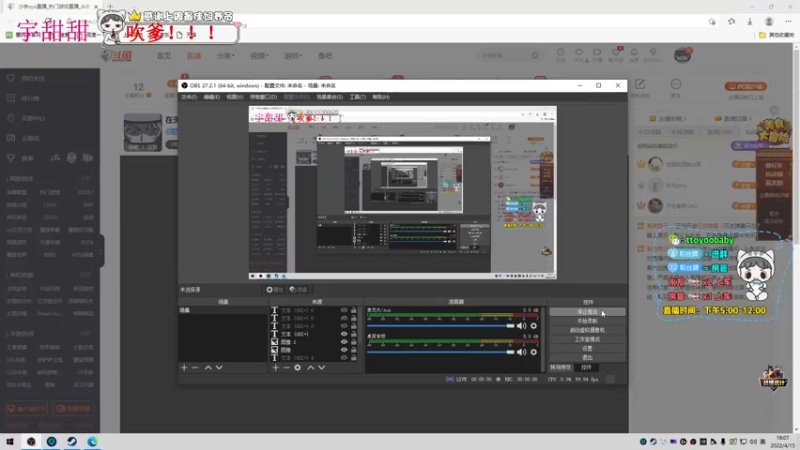Click 退出 button in OBS controls

coord(587,358)
